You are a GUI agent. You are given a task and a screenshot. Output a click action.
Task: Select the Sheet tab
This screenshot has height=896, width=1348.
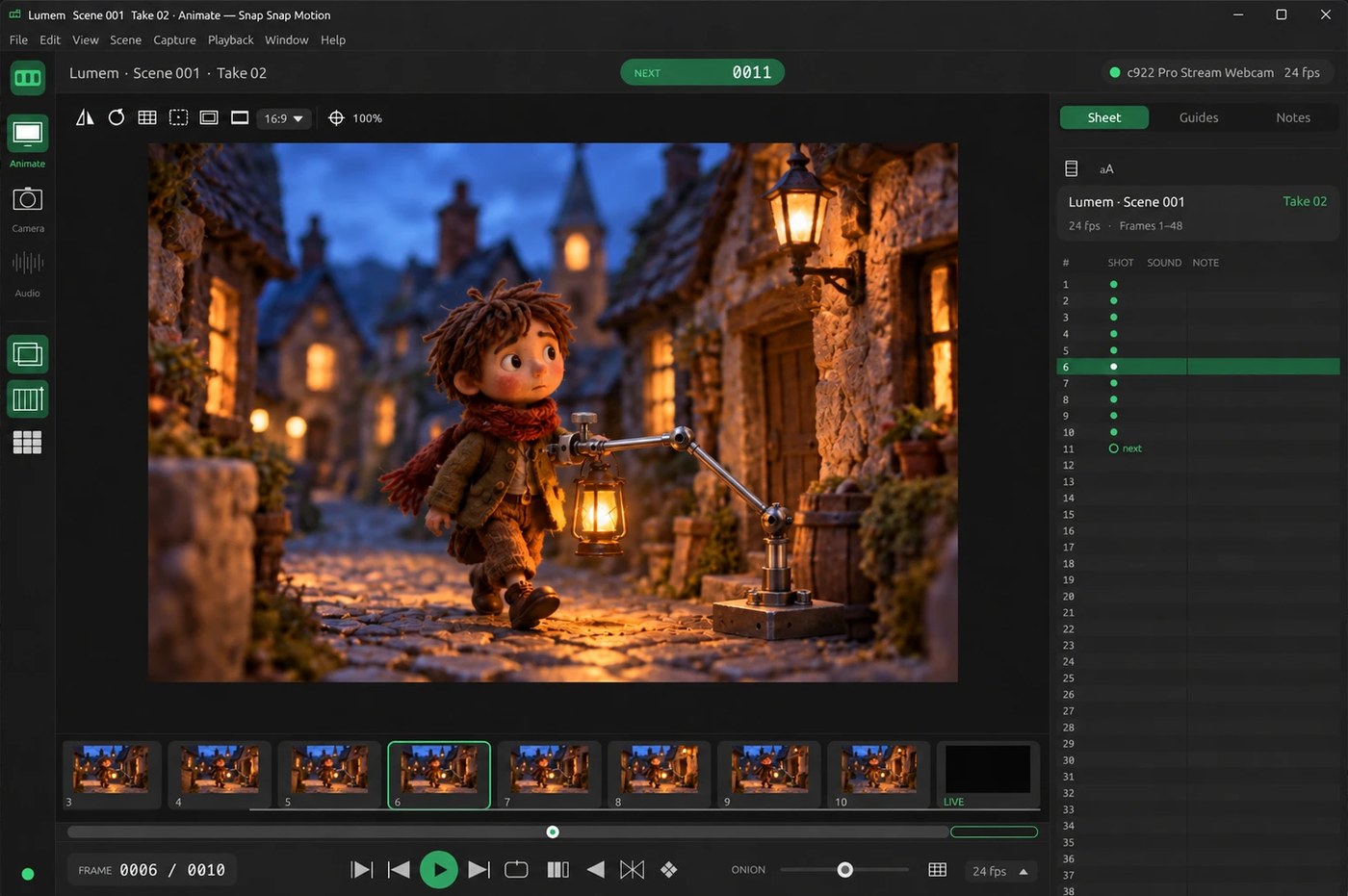pyautogui.click(x=1104, y=117)
